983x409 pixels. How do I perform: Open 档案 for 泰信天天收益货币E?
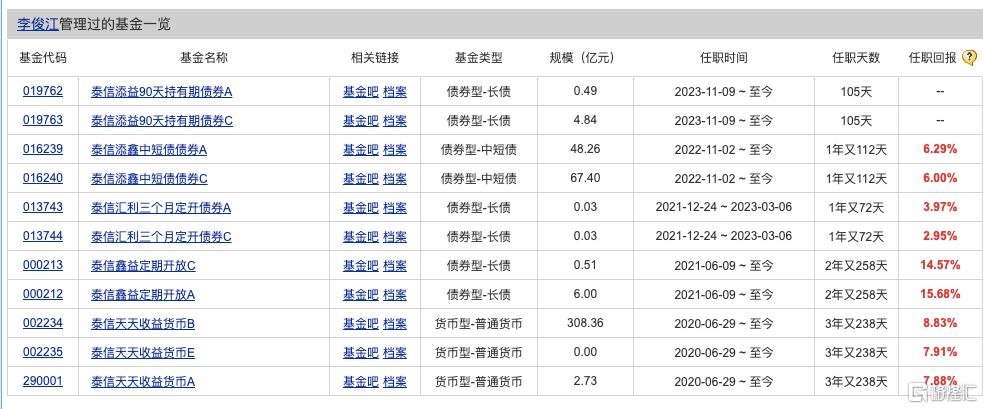click(x=395, y=353)
